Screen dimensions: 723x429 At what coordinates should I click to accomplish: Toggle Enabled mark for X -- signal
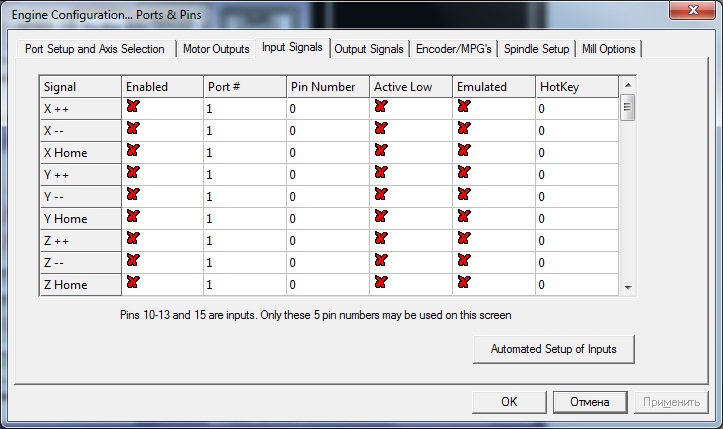tap(133, 128)
